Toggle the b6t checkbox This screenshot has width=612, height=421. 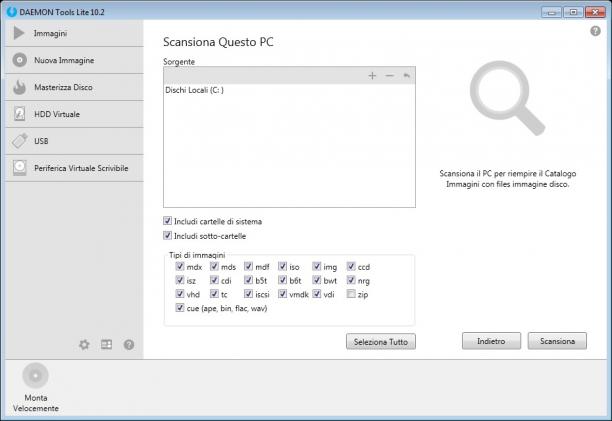point(283,280)
